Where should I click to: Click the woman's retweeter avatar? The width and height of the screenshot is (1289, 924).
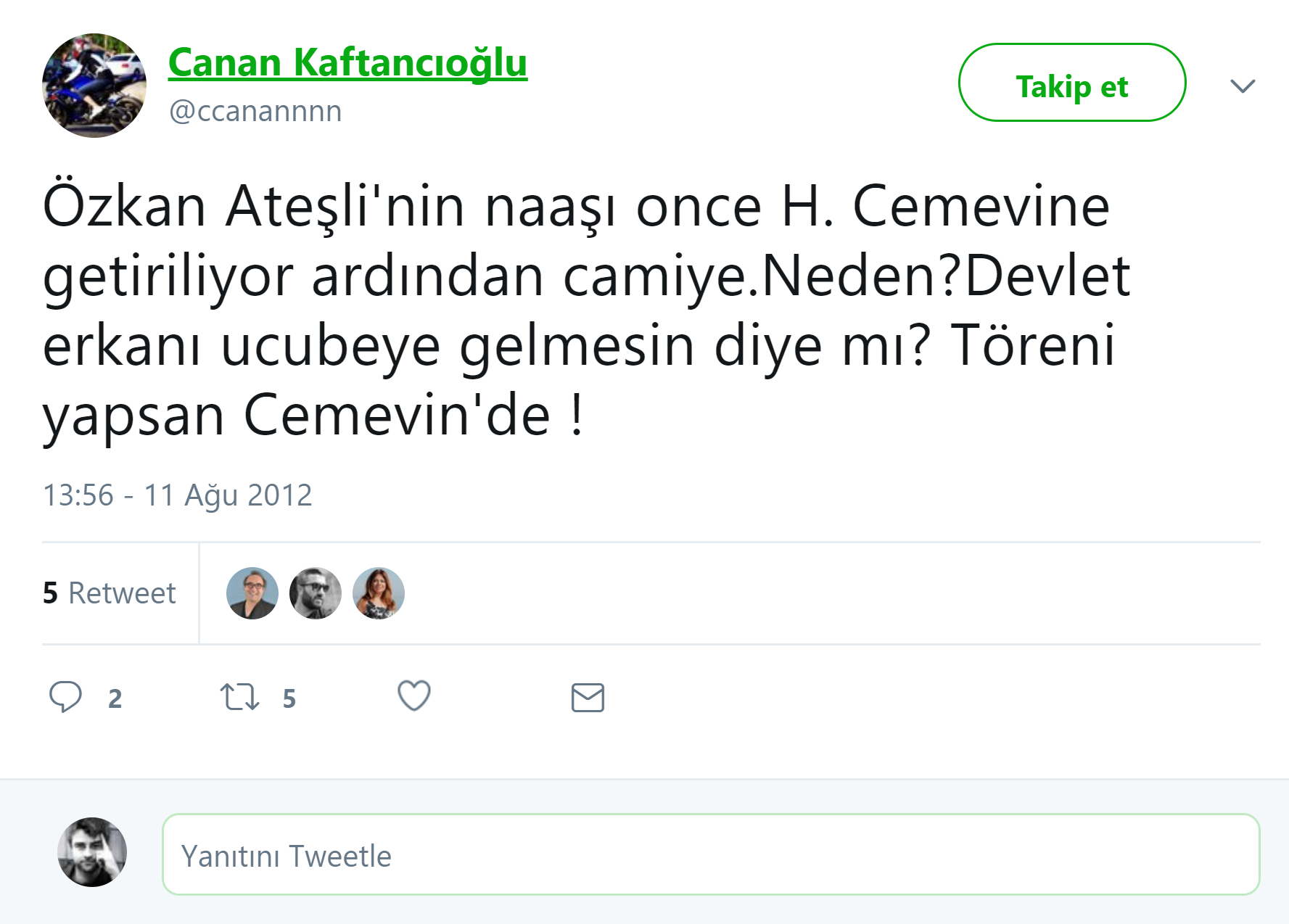click(x=379, y=593)
